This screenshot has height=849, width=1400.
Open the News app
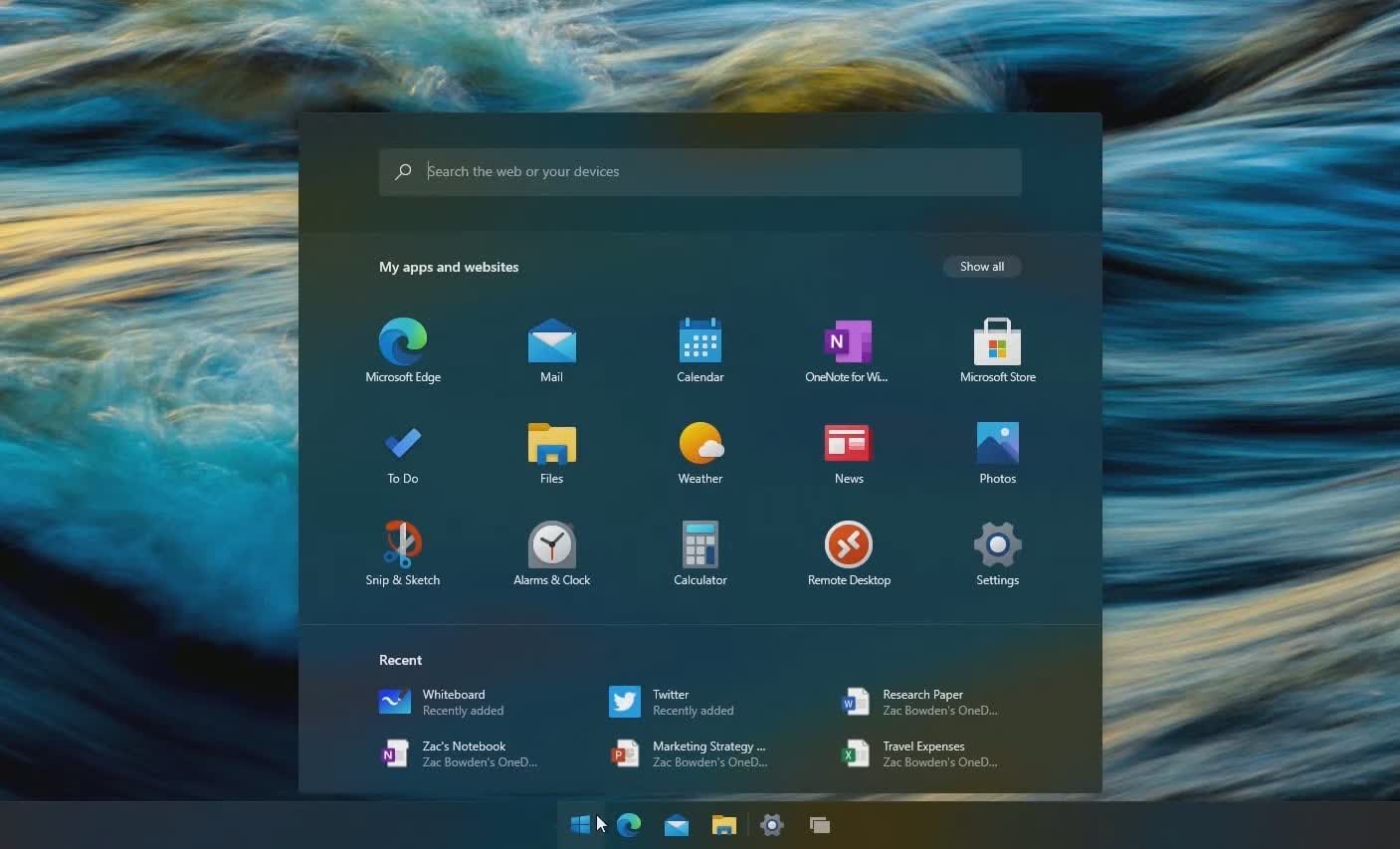coord(849,453)
